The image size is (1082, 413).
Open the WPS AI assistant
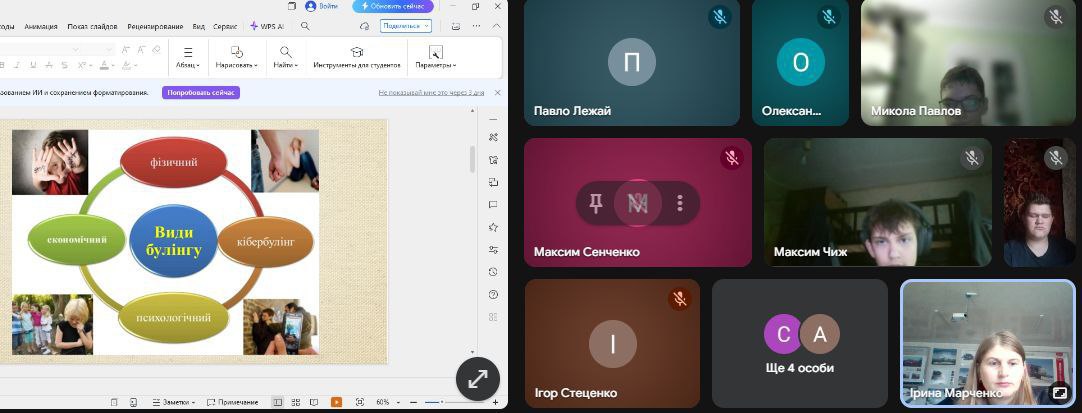pyautogui.click(x=267, y=26)
